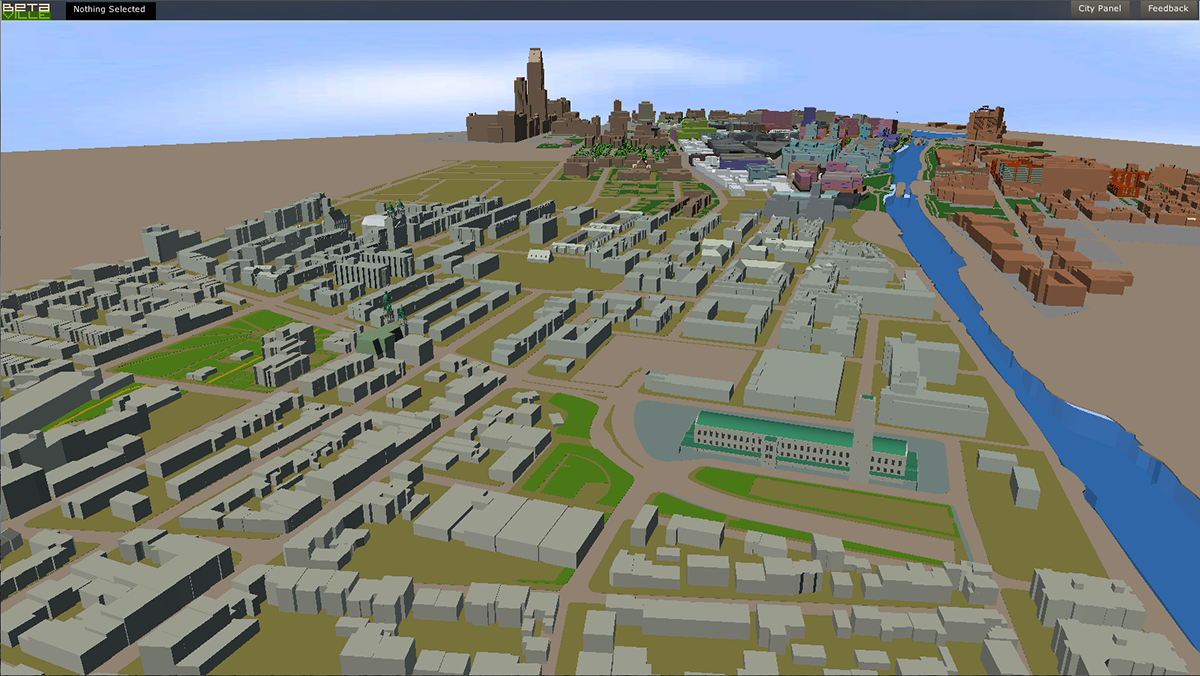This screenshot has height=676, width=1200.
Task: Select the white domed building model
Action: [x=376, y=227]
